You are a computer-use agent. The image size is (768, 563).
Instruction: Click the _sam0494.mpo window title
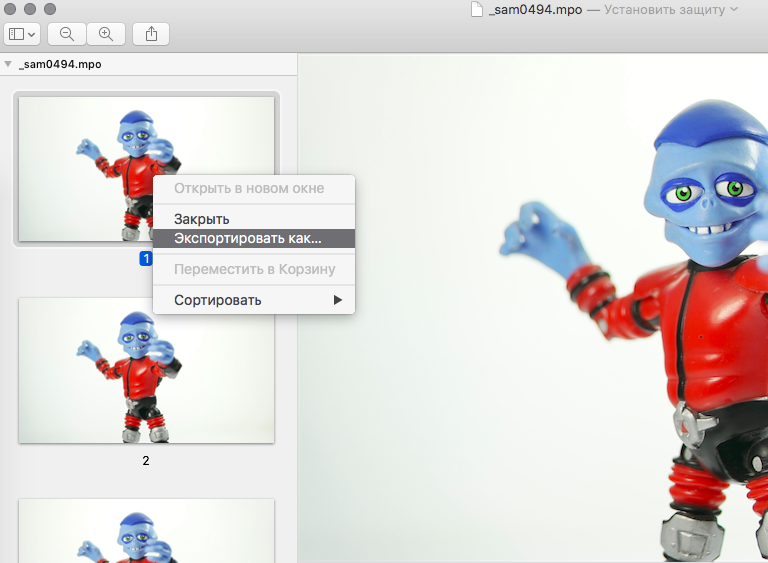[x=535, y=10]
